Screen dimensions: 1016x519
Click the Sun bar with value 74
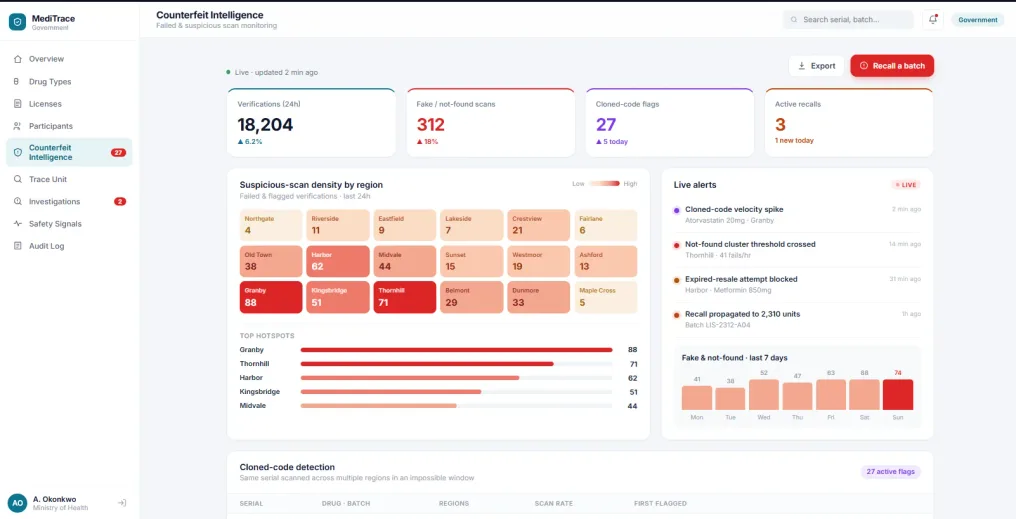pyautogui.click(x=897, y=395)
